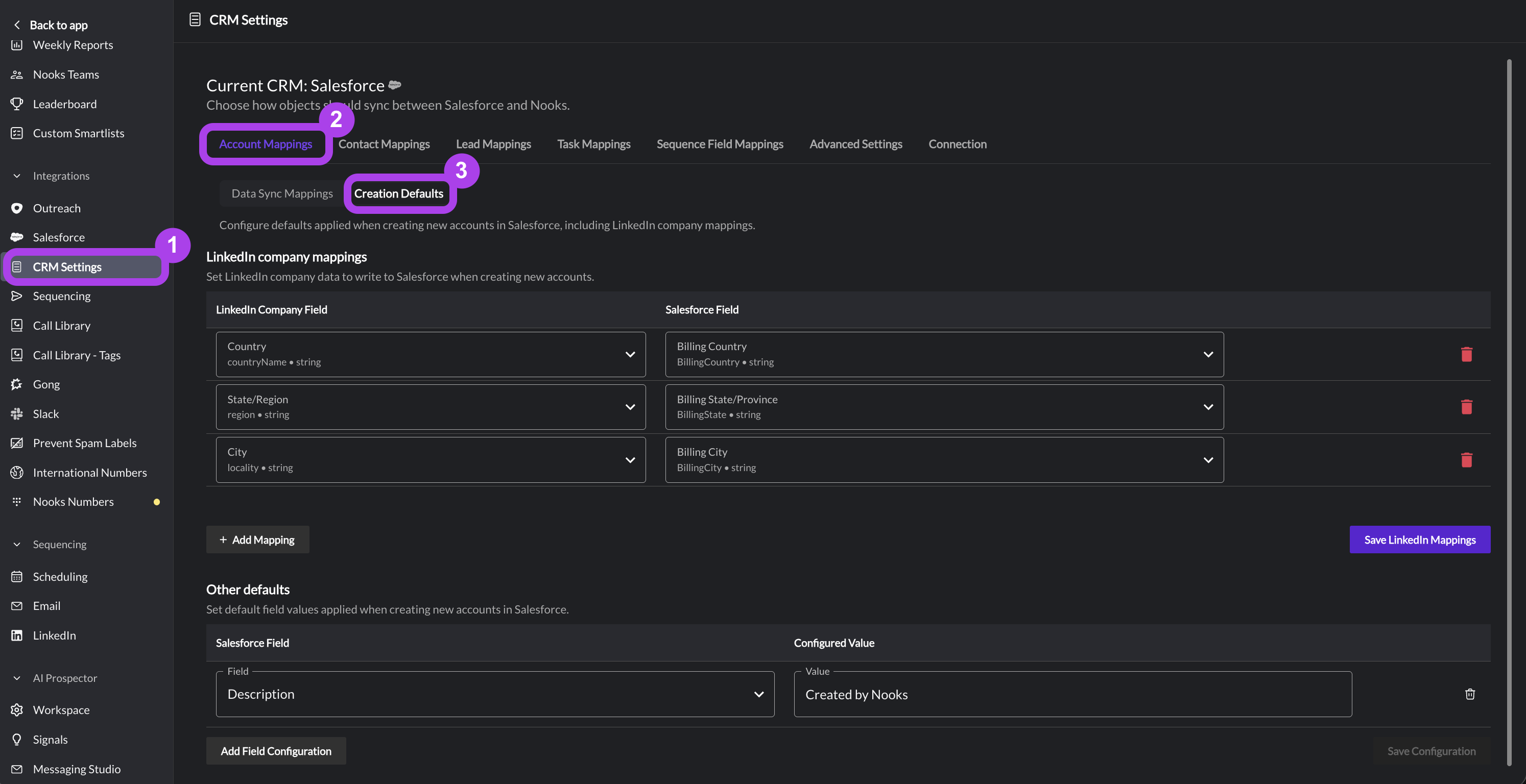1526x784 pixels.
Task: Click the Outreach logo icon
Action: (16, 208)
